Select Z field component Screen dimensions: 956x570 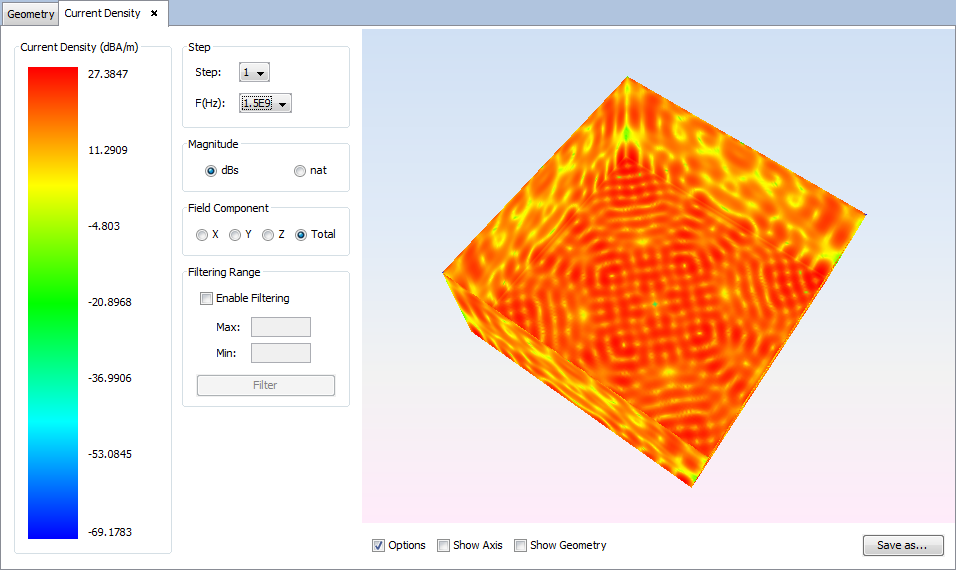coord(268,235)
